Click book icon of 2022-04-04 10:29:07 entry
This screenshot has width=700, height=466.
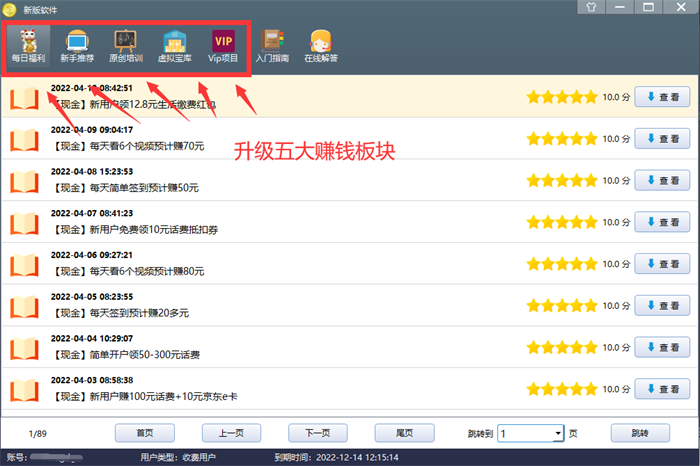point(24,348)
